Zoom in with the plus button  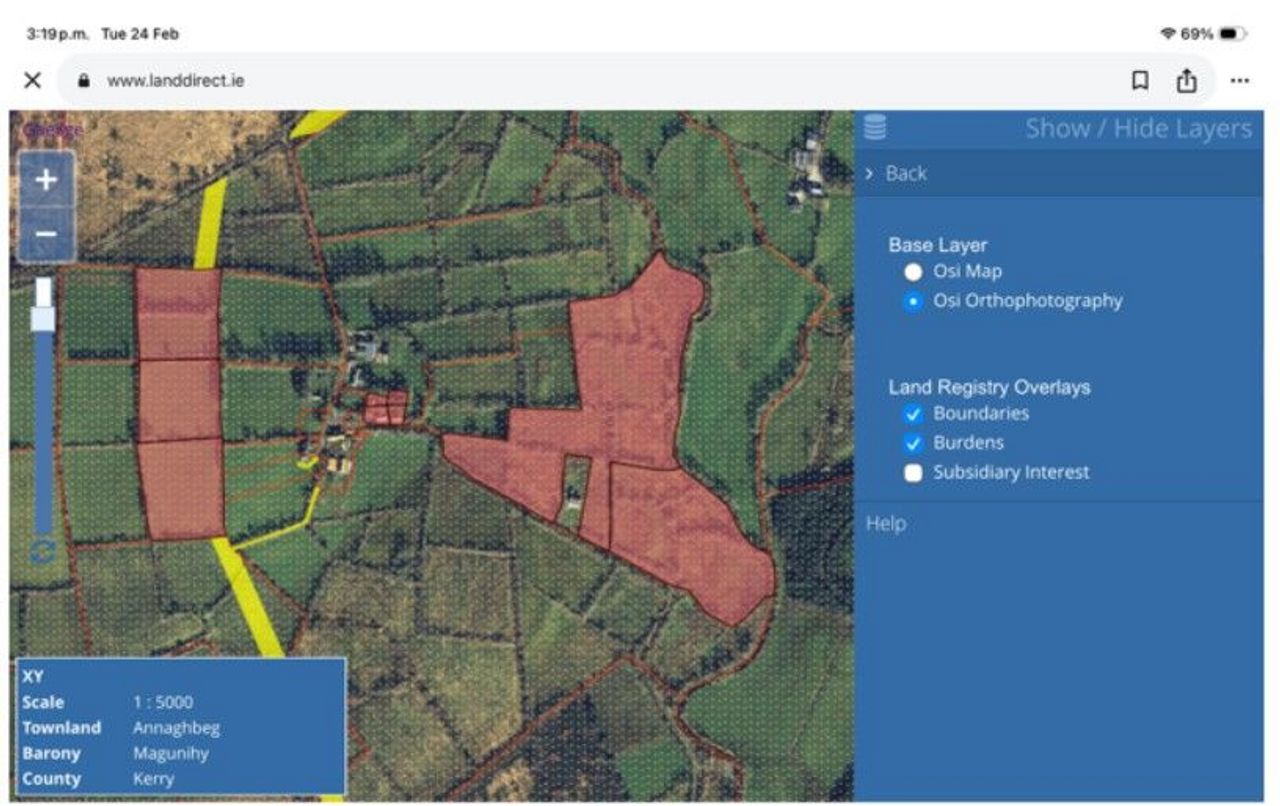click(x=46, y=181)
